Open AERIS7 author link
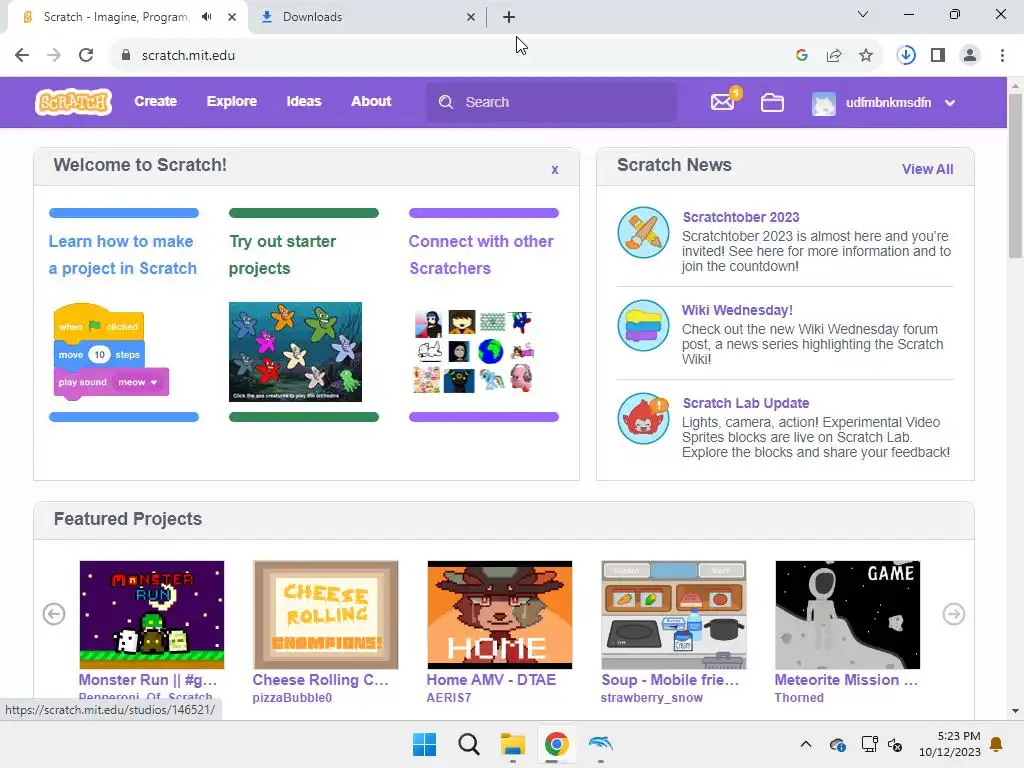 (x=449, y=697)
